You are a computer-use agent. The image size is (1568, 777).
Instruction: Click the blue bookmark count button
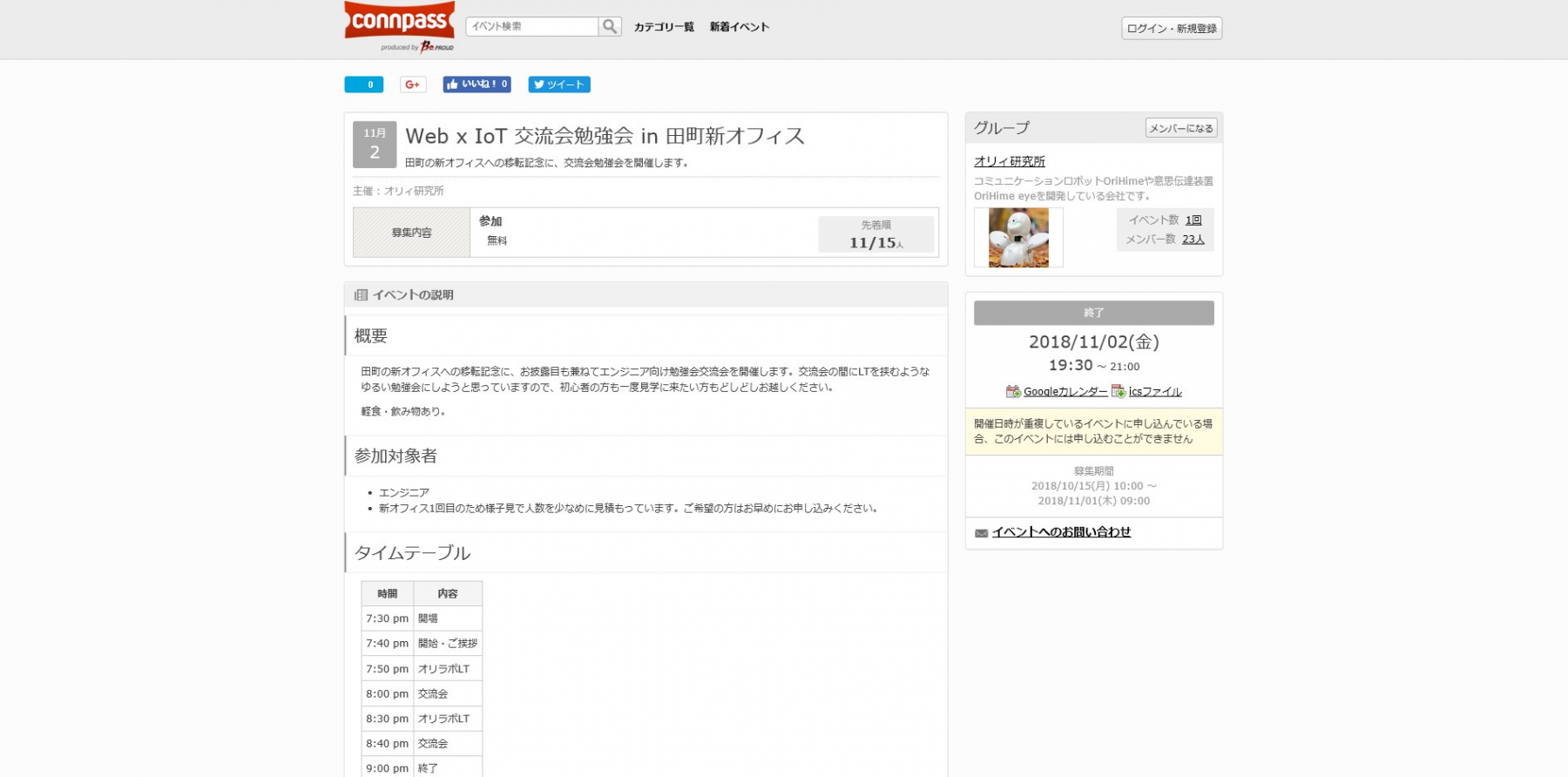tap(363, 84)
